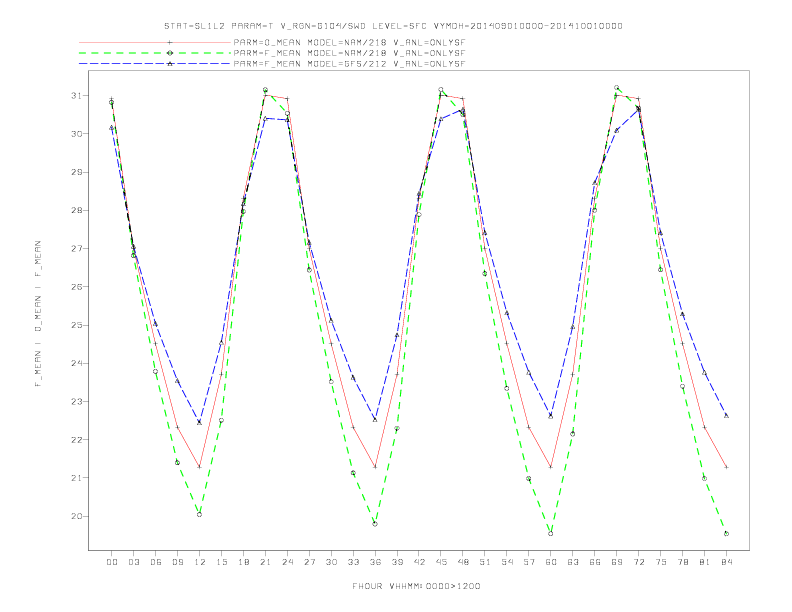The width and height of the screenshot is (792, 612).
Task: Click y-axis tick label 26
Action: (x=76, y=287)
